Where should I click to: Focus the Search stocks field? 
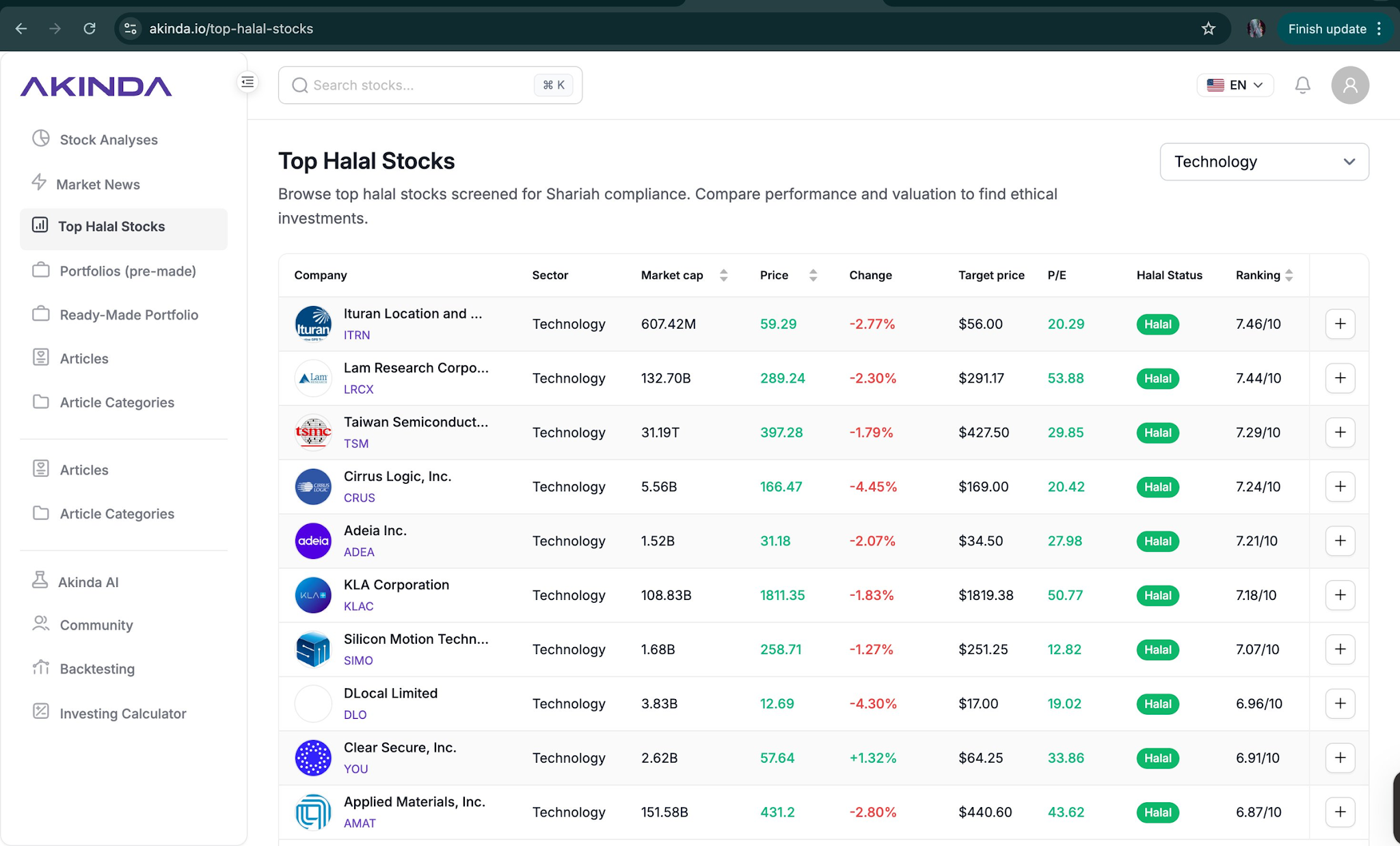click(x=430, y=85)
